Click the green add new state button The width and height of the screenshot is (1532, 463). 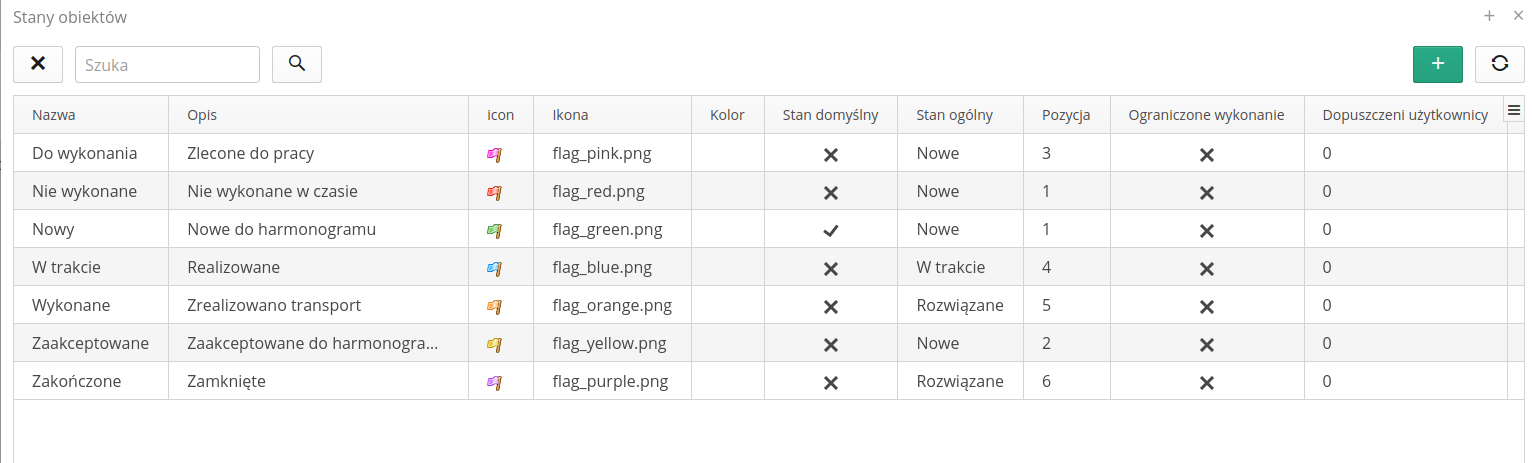(1437, 64)
